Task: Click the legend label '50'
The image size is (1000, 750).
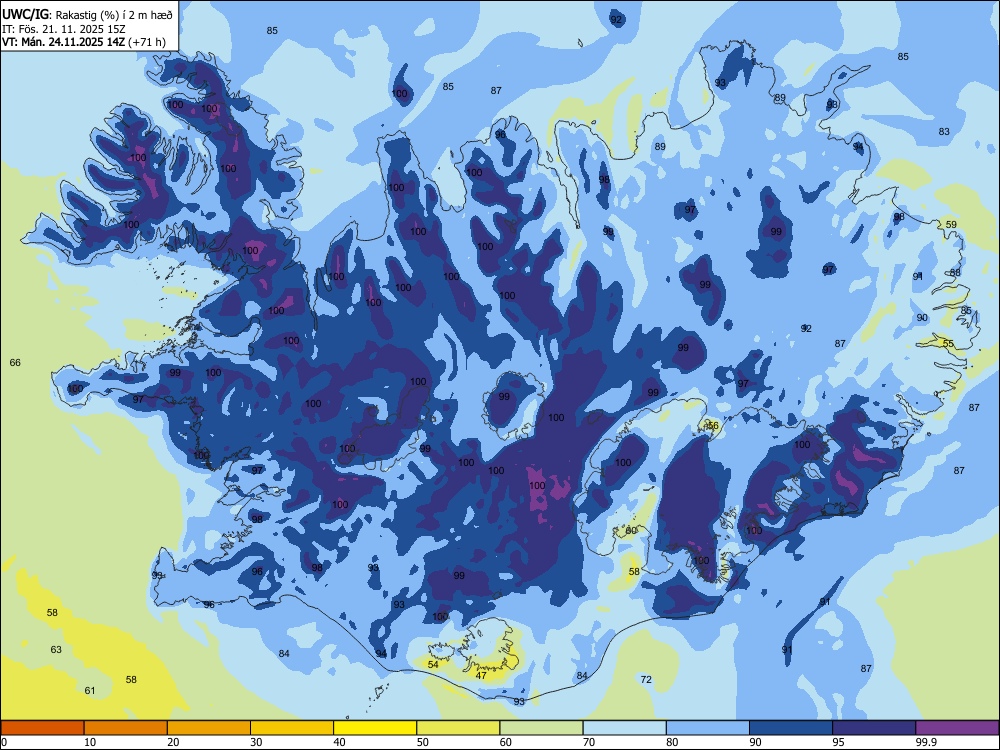Action: pos(423,742)
